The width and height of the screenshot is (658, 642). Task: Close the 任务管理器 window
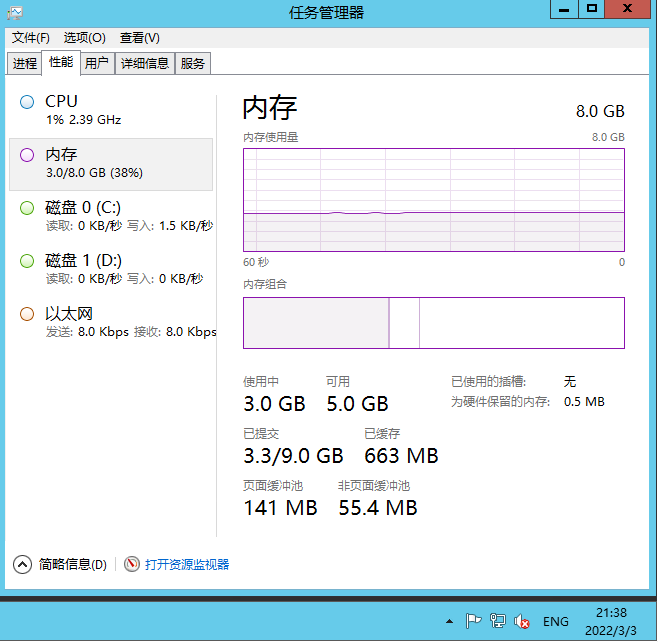coord(627,9)
